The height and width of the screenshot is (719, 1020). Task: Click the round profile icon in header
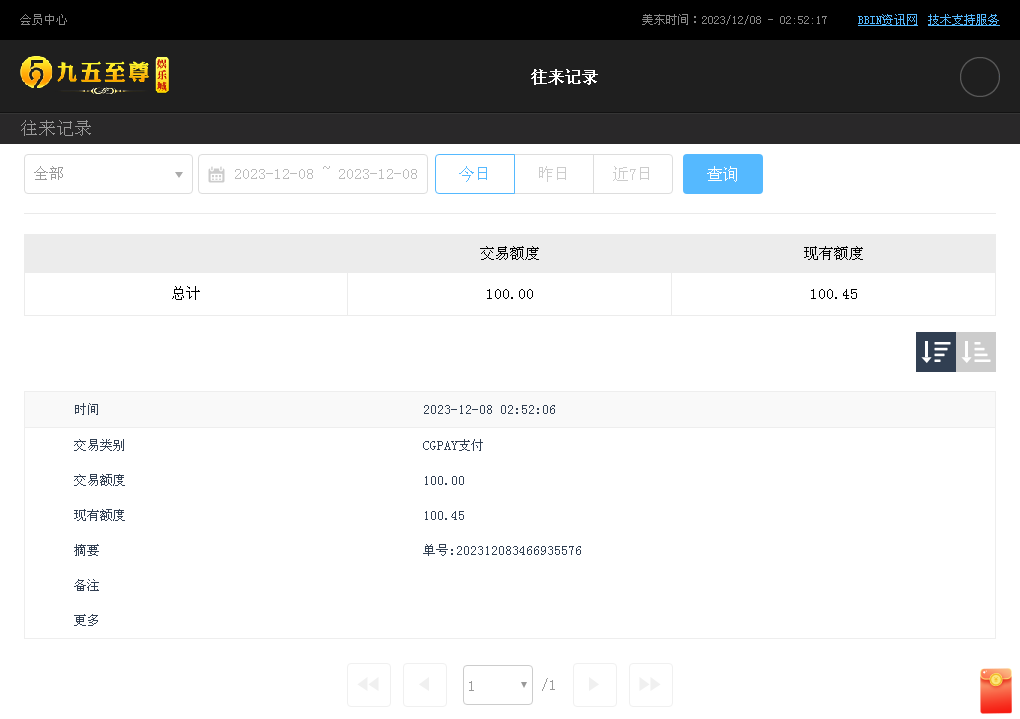point(979,77)
